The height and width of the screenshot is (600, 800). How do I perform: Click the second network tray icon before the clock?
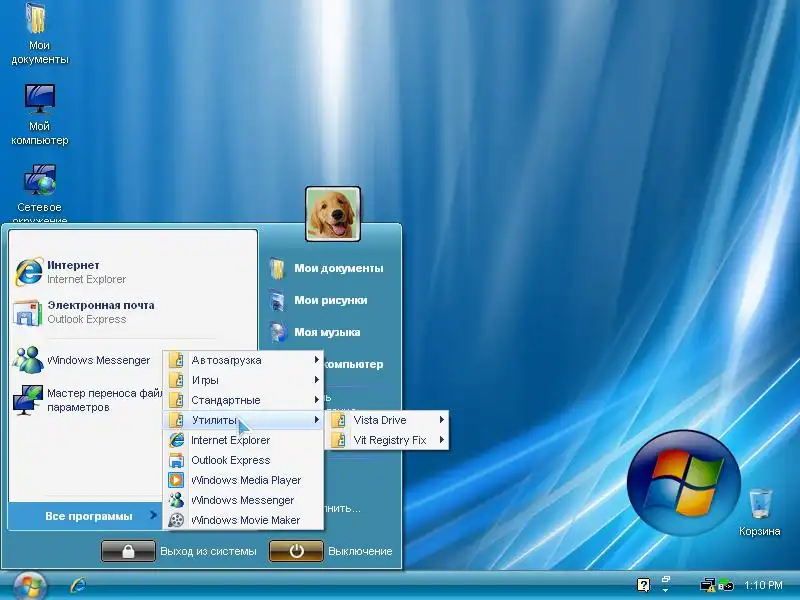pyautogui.click(x=726, y=585)
